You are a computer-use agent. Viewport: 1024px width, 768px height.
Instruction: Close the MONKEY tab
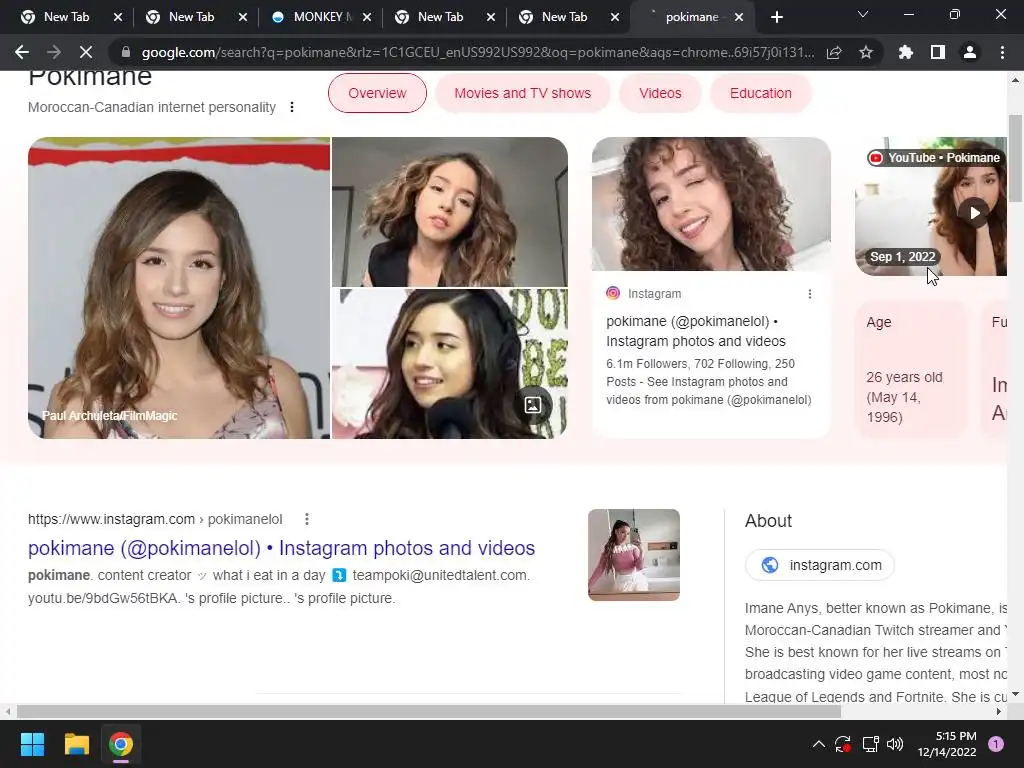pyautogui.click(x=367, y=17)
